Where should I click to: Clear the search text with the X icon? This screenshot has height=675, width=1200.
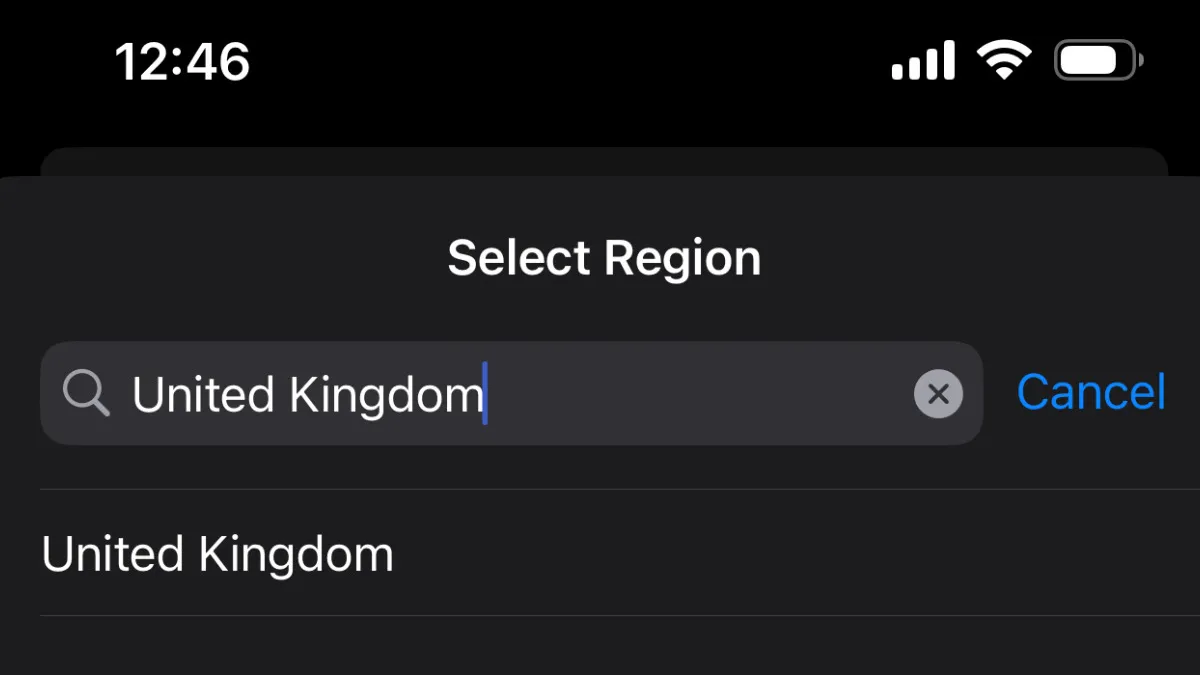pos(938,393)
